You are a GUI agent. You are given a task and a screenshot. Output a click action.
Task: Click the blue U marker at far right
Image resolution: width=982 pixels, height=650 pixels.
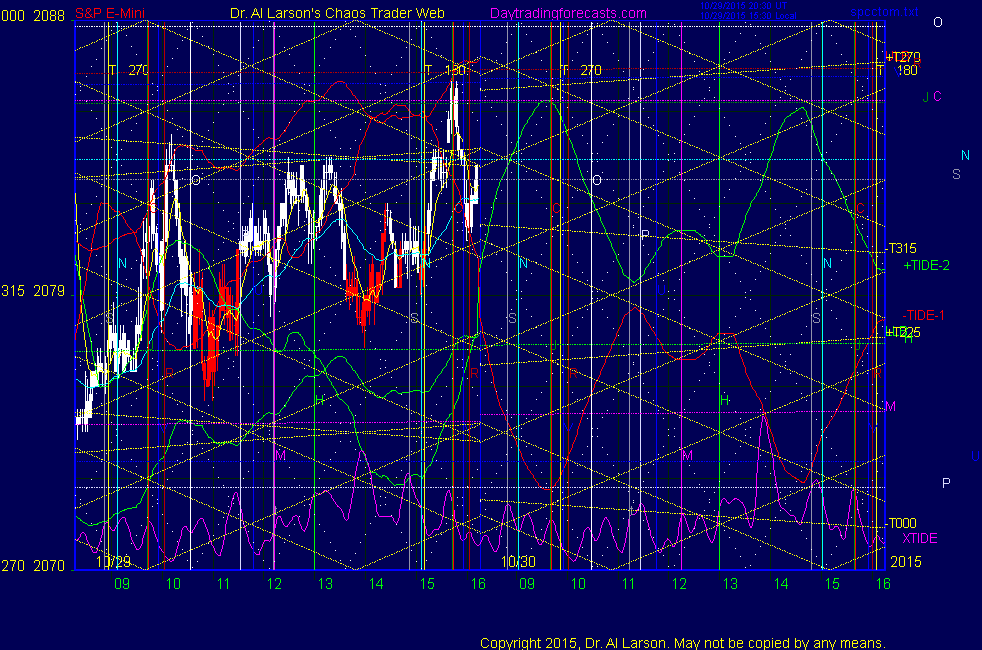(974, 457)
